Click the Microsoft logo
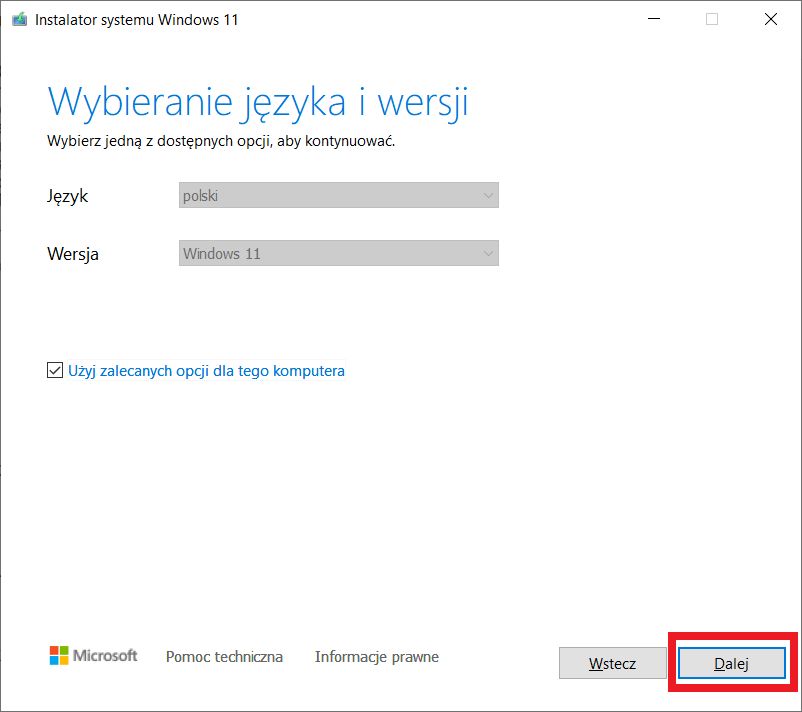Viewport: 802px width, 712px height. pyautogui.click(x=95, y=655)
